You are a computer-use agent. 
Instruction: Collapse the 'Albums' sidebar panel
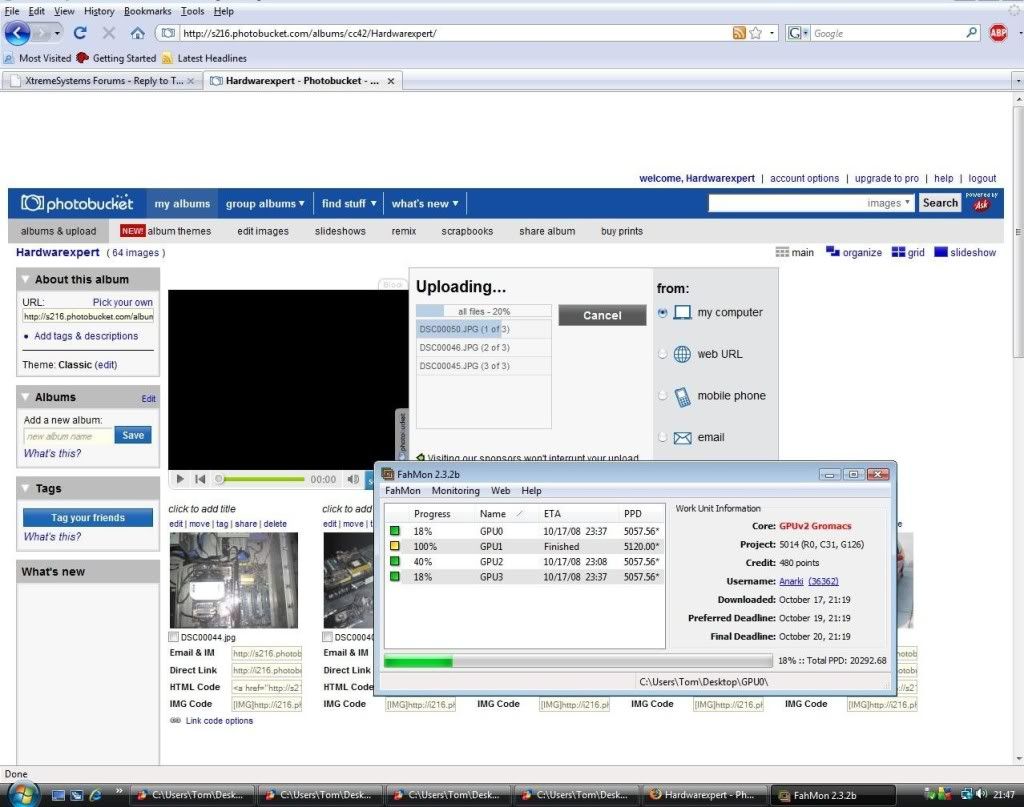25,396
